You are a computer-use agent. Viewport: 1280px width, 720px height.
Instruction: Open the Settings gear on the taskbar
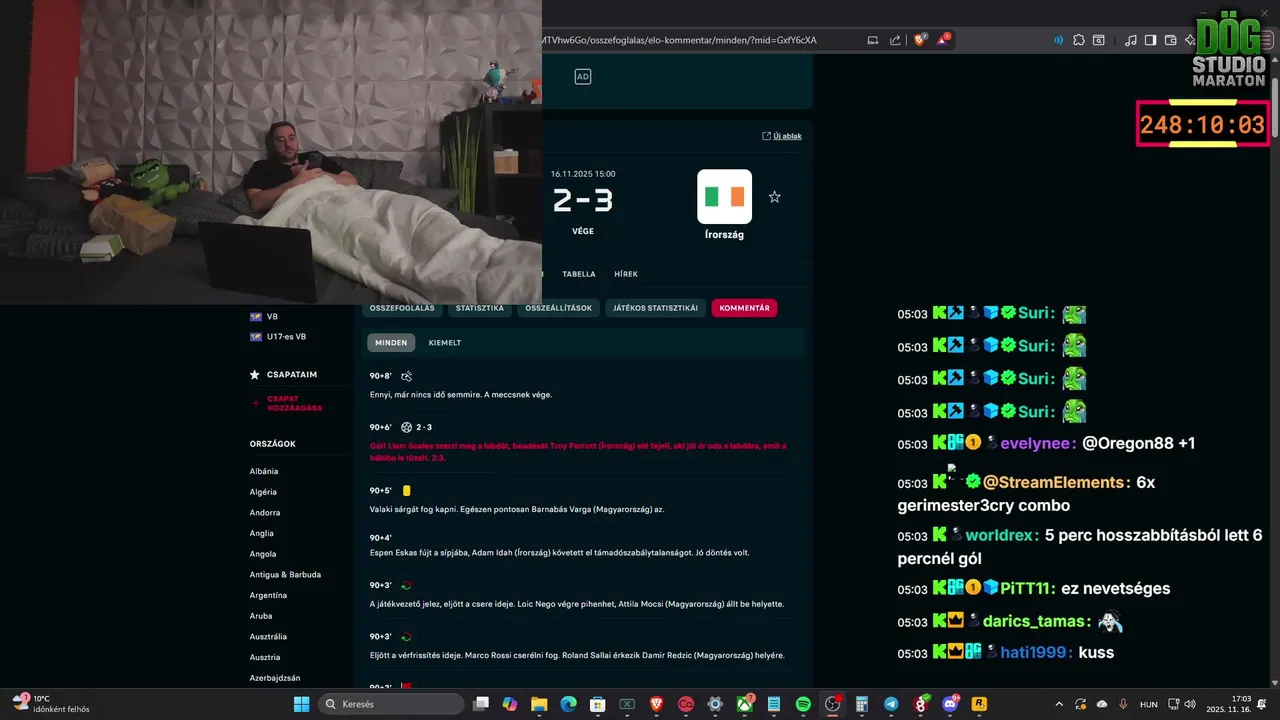click(x=715, y=704)
